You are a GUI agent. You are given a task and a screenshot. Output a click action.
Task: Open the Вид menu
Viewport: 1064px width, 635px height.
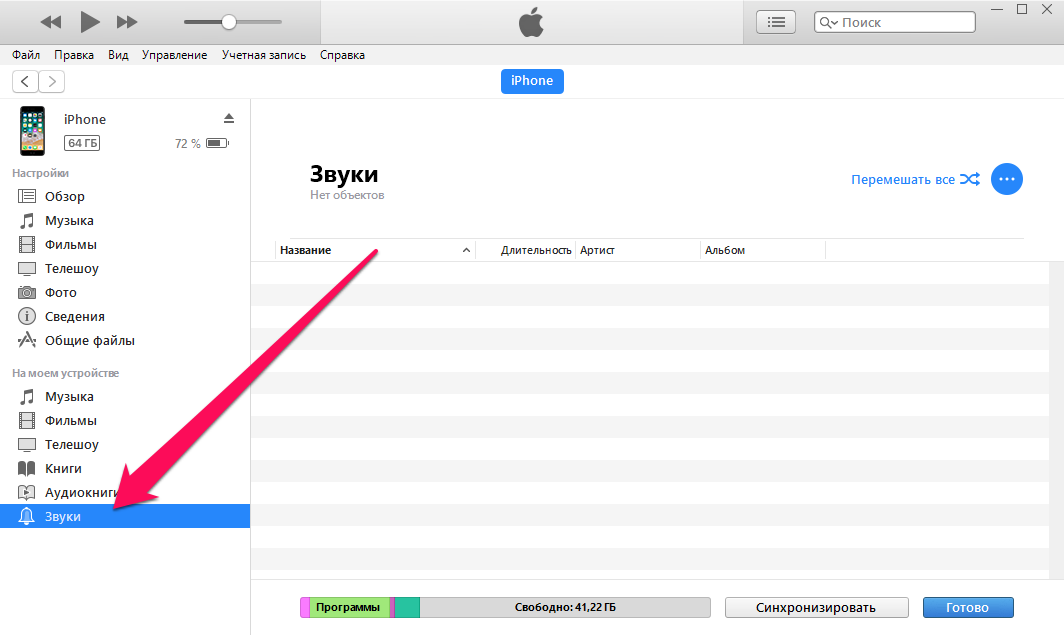(118, 55)
